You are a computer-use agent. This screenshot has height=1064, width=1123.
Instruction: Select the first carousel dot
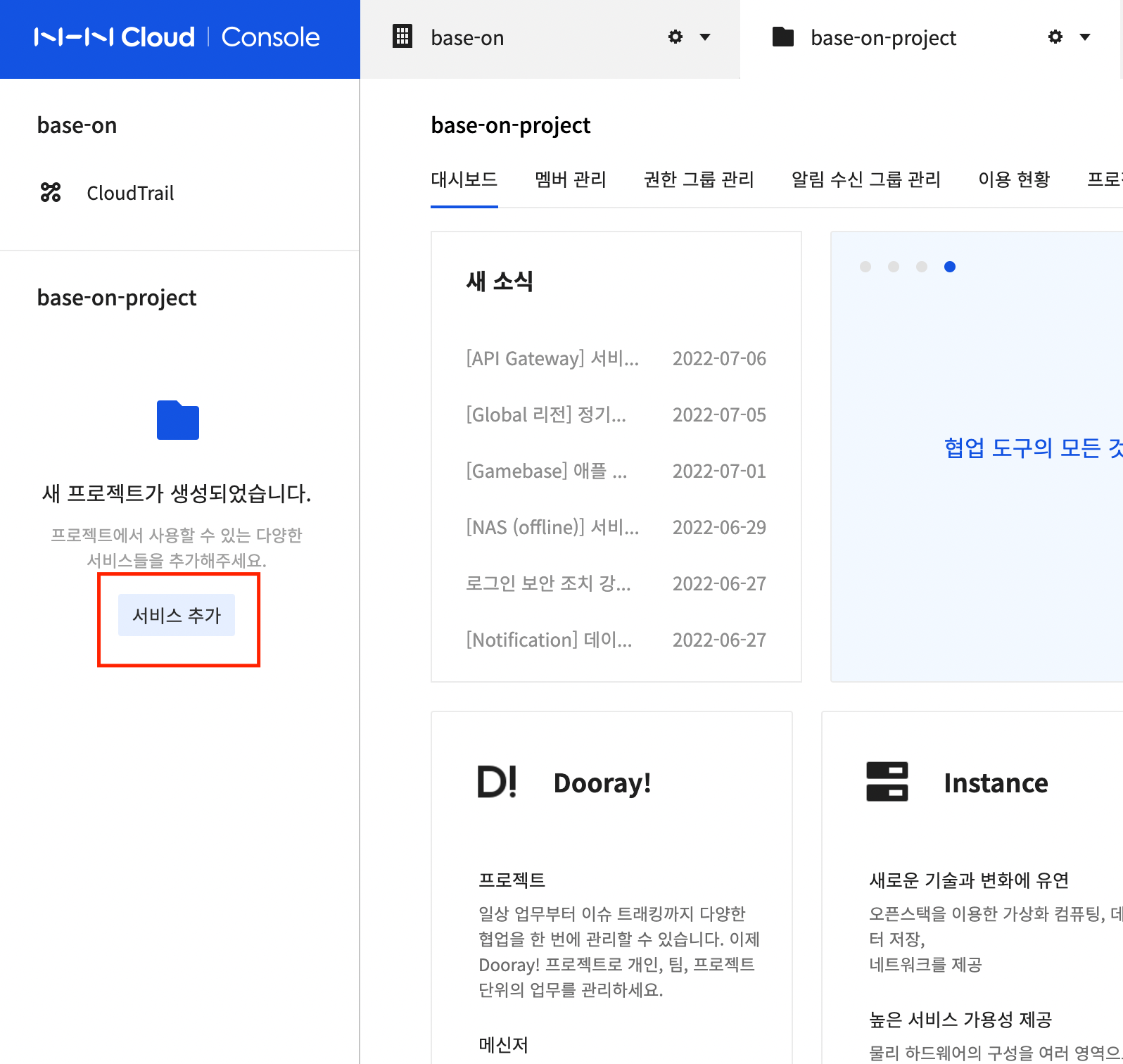[x=865, y=267]
